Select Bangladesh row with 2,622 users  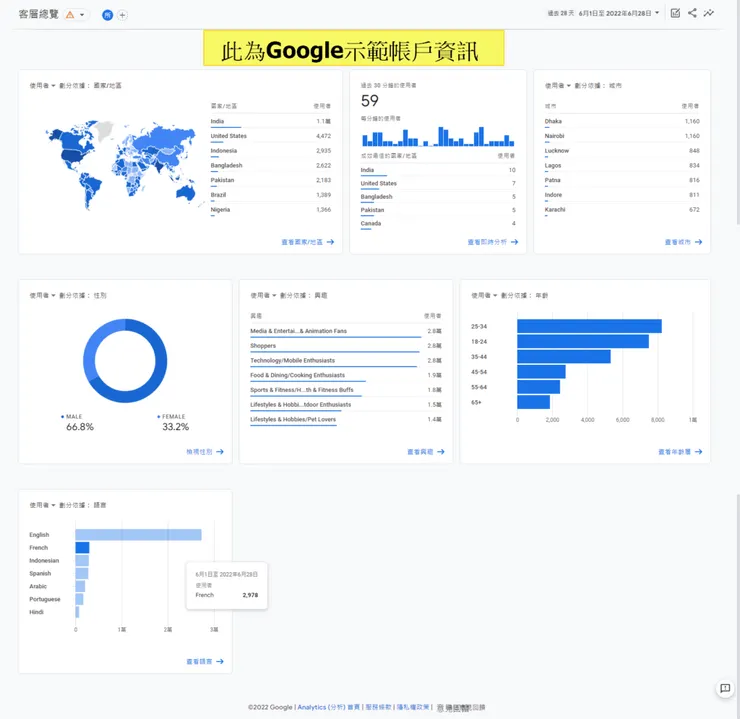270,166
